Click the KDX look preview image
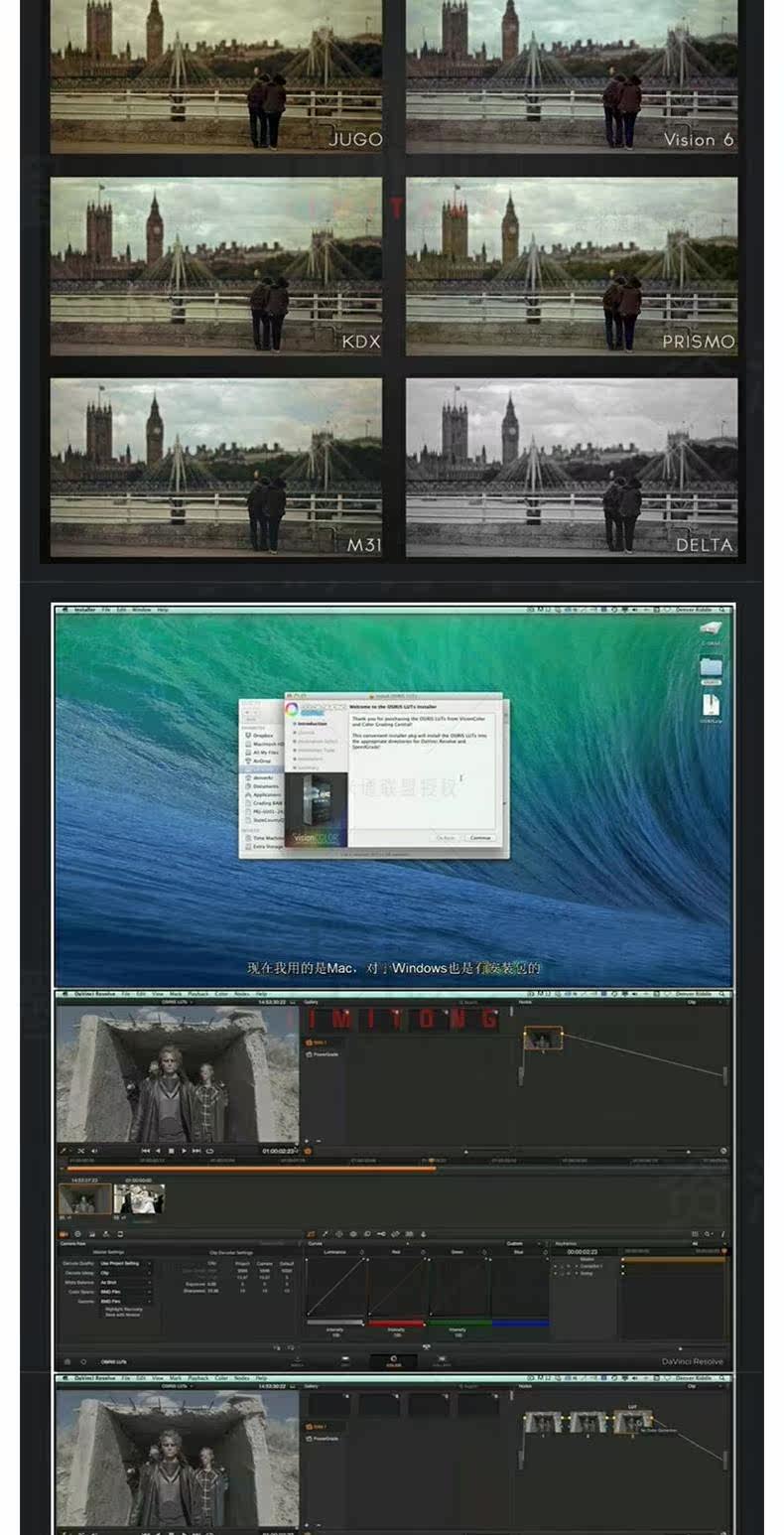784x1535 pixels. pos(216,266)
